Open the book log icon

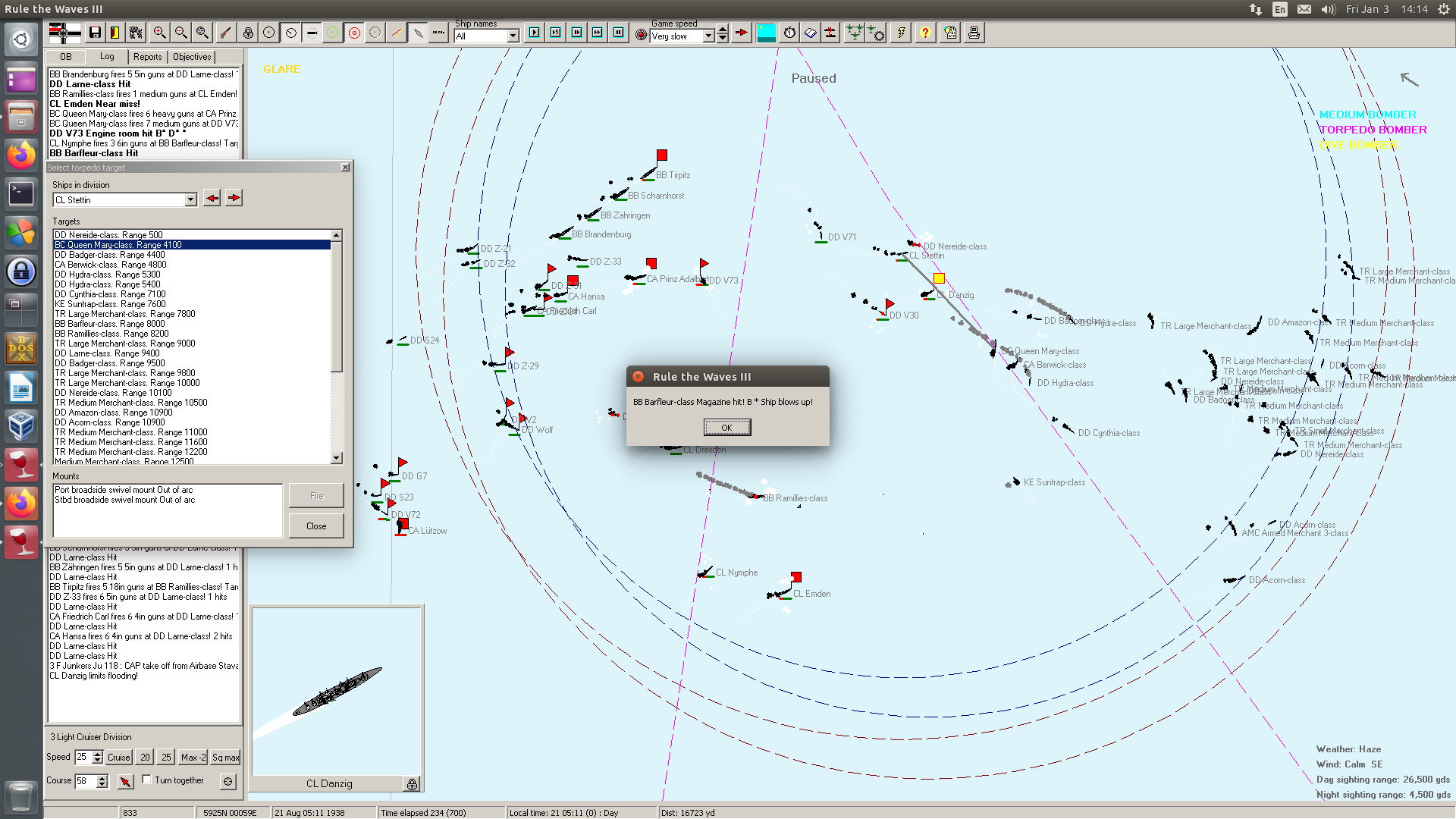click(x=811, y=33)
